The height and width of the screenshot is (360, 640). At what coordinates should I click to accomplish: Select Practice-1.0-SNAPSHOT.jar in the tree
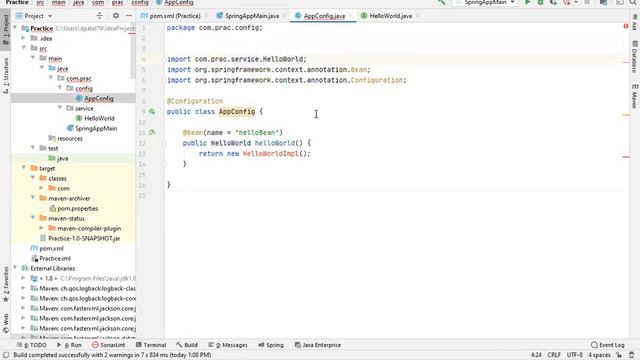point(84,238)
